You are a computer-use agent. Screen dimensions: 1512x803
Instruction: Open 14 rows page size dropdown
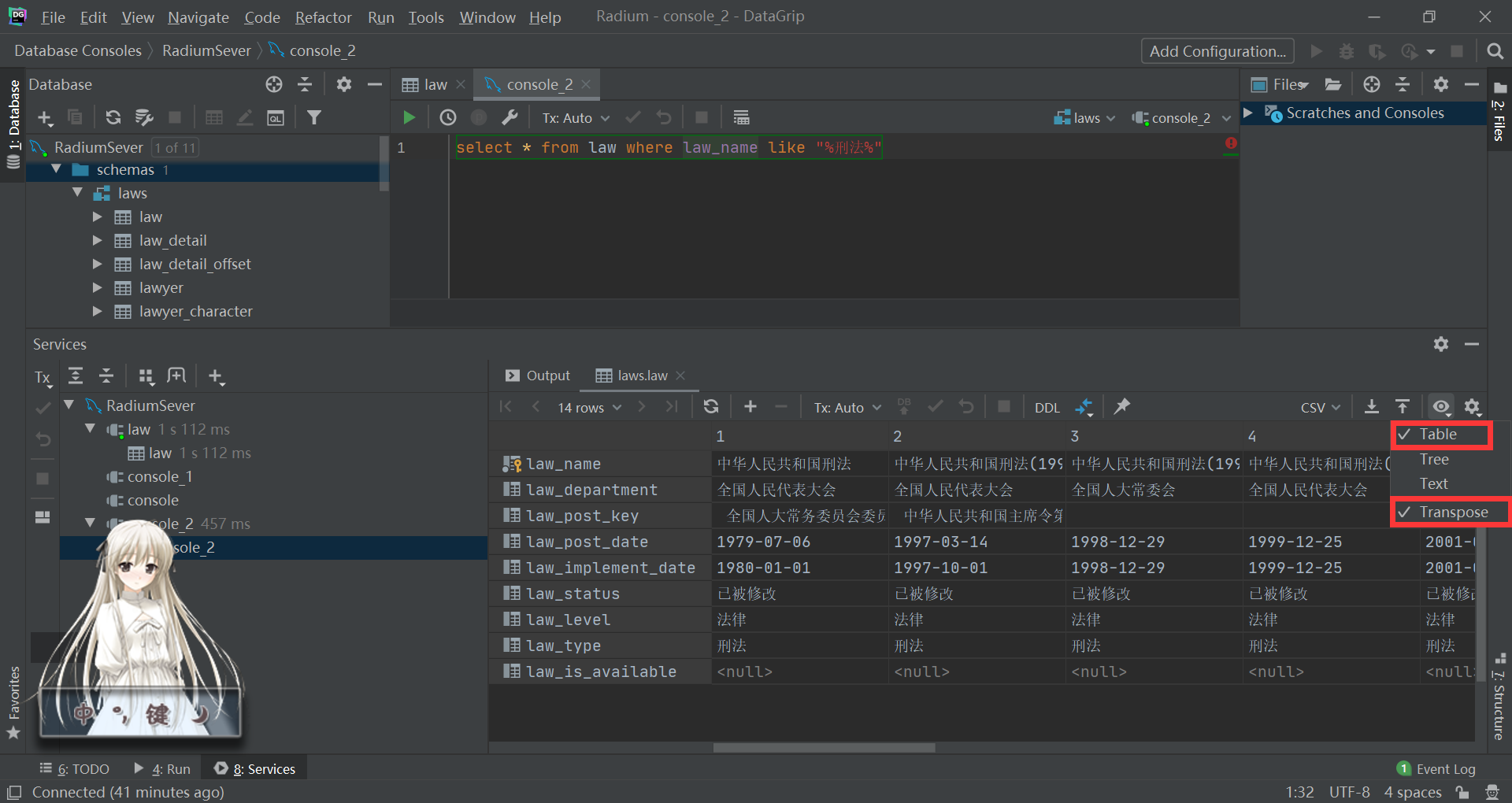coord(590,408)
